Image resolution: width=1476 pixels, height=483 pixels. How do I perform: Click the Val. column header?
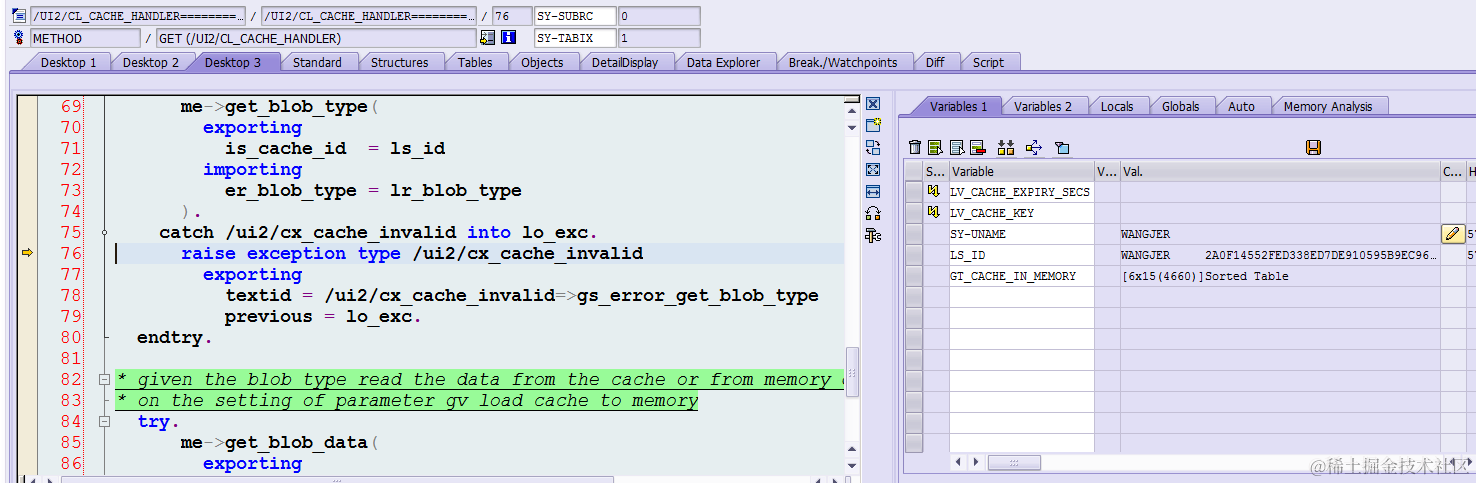1279,171
